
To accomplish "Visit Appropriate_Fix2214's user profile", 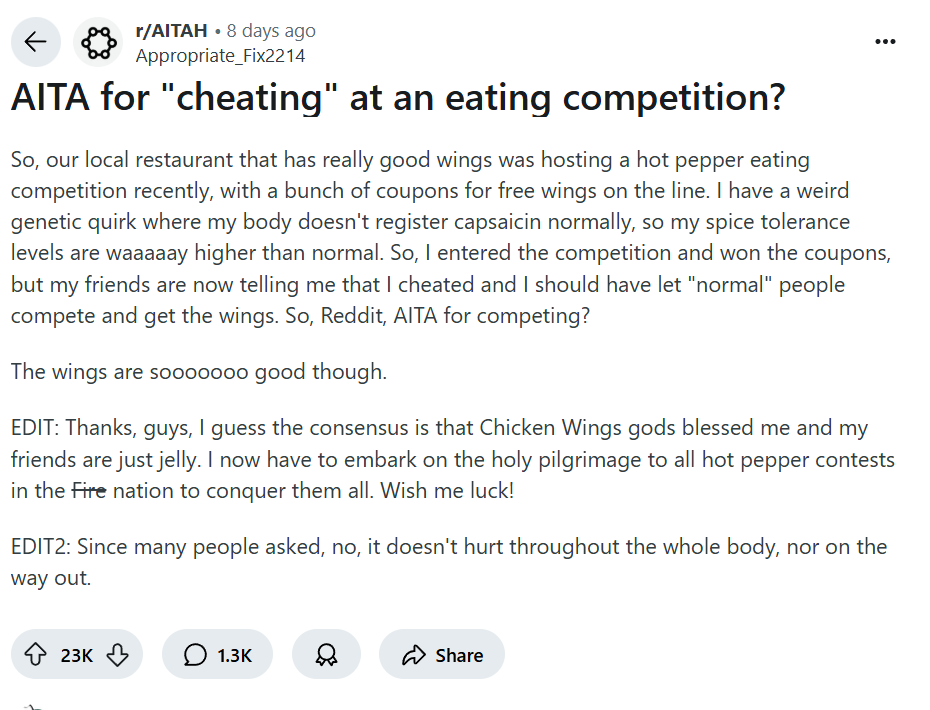I will [220, 56].
